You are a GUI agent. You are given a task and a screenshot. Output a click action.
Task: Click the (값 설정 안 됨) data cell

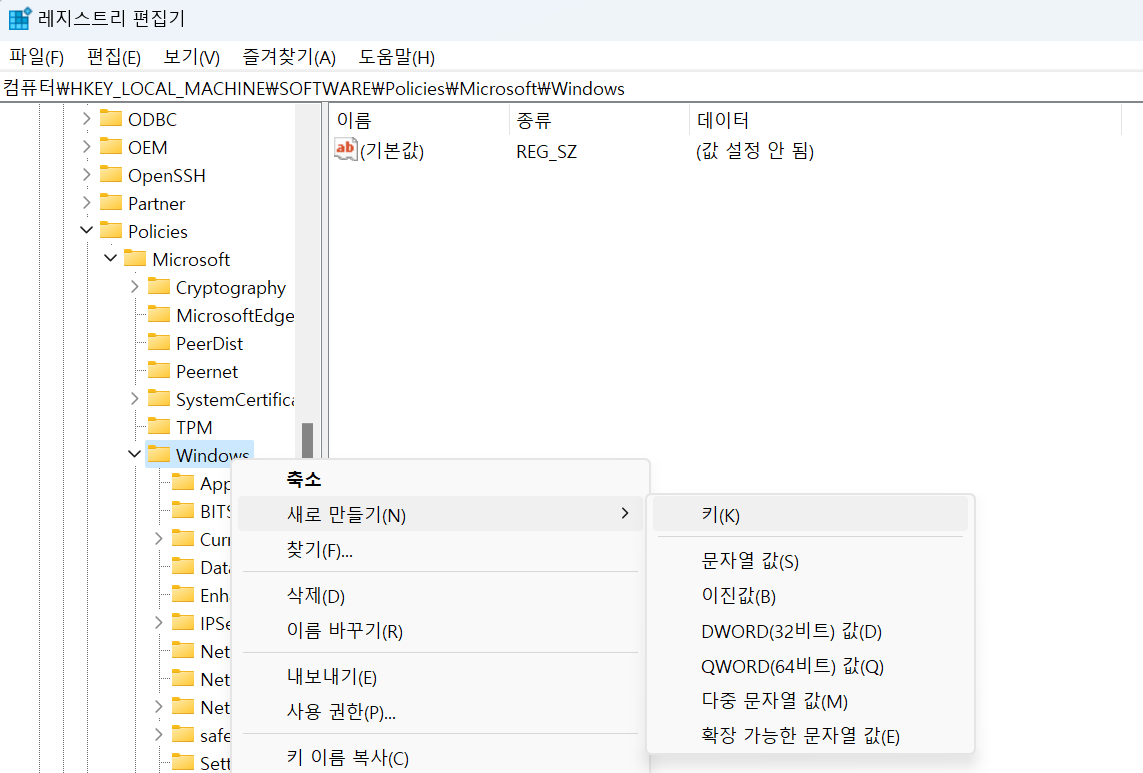755,150
